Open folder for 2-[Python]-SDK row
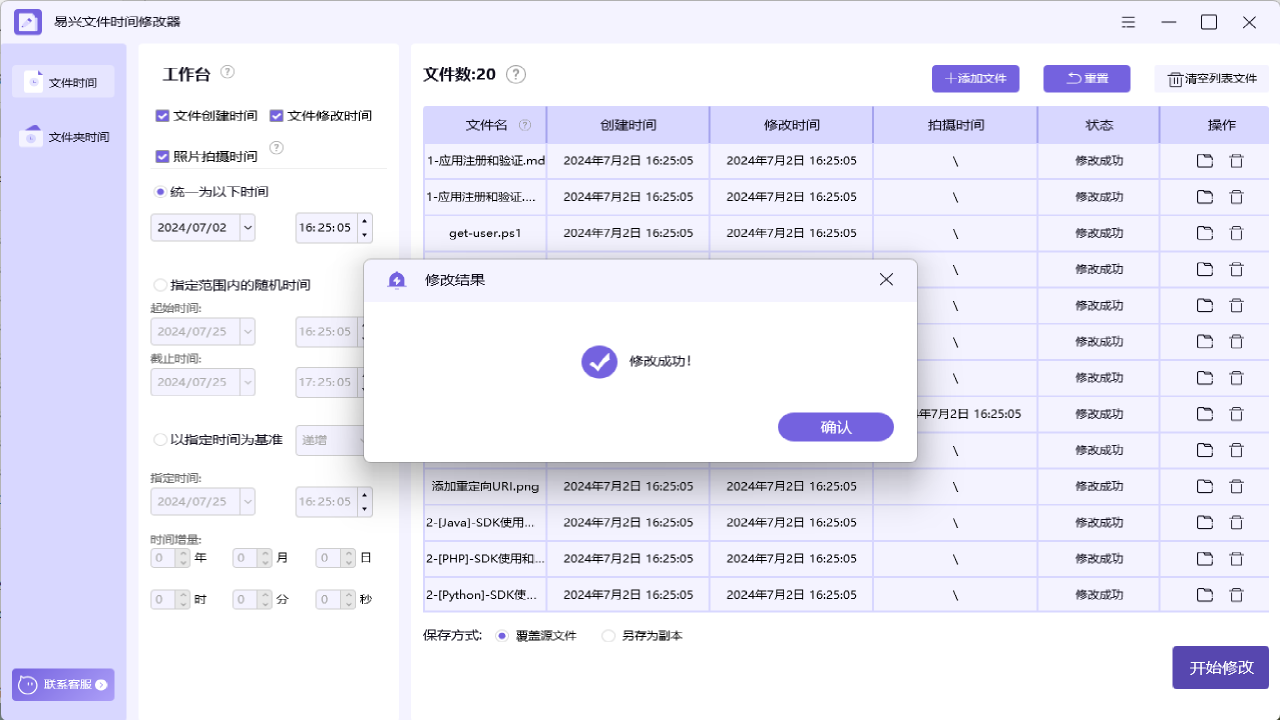The height and width of the screenshot is (720, 1280). point(1205,595)
